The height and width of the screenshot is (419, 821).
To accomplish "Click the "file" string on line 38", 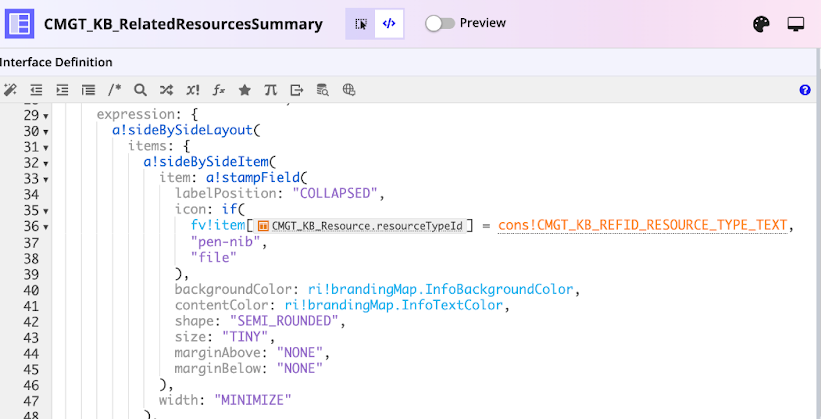I will pyautogui.click(x=214, y=257).
